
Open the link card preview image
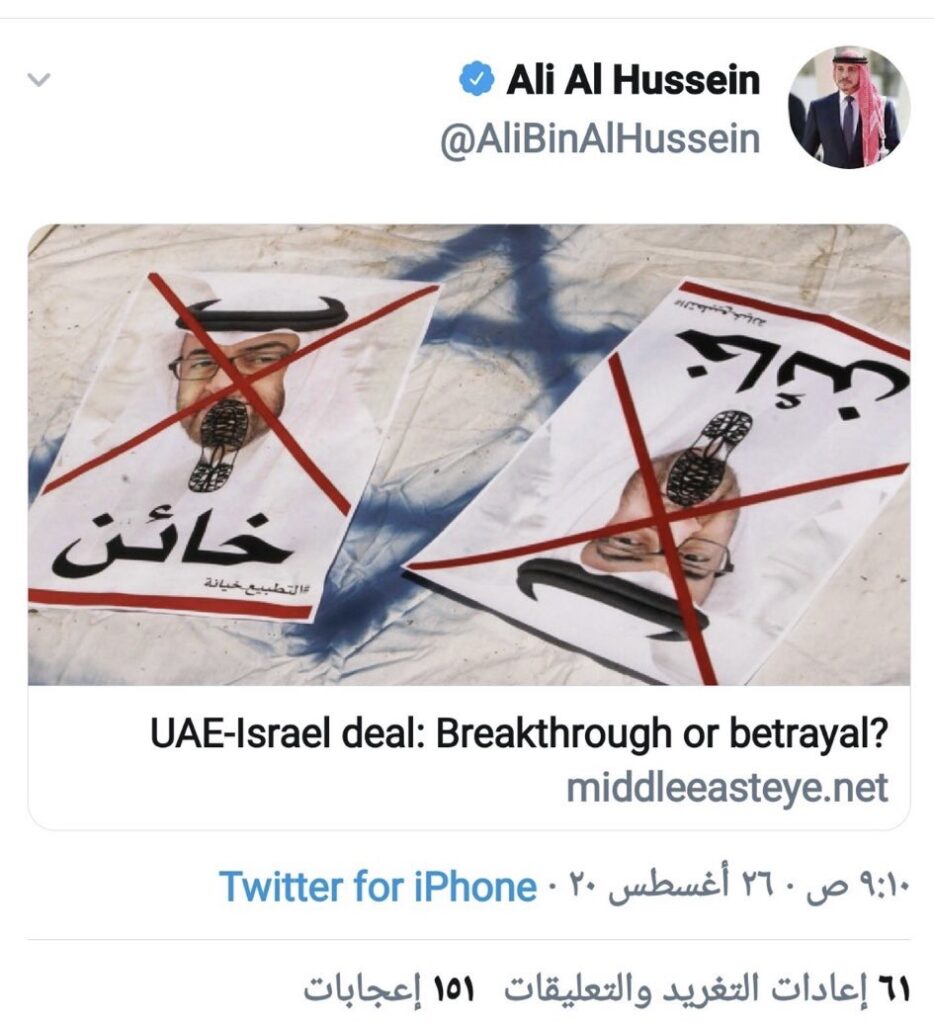pos(468,455)
